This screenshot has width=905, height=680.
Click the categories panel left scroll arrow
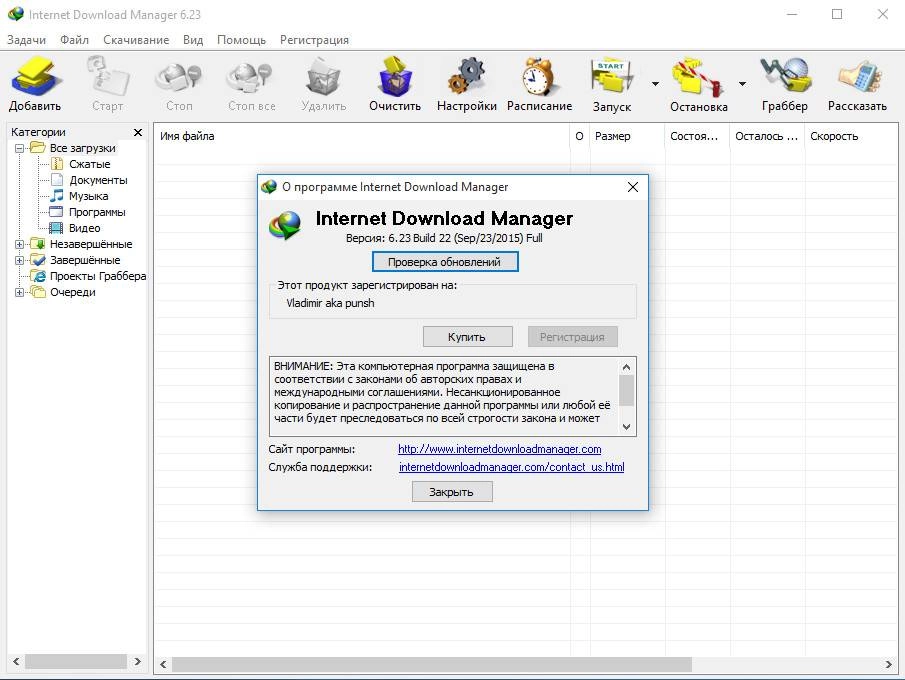tap(16, 662)
